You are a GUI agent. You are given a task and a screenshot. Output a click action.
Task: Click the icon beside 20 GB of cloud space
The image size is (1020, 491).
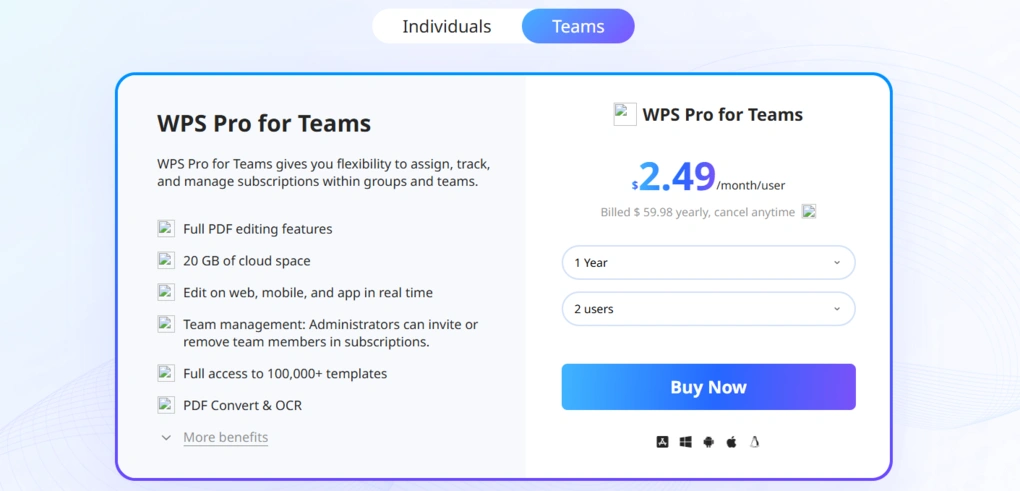click(x=166, y=260)
